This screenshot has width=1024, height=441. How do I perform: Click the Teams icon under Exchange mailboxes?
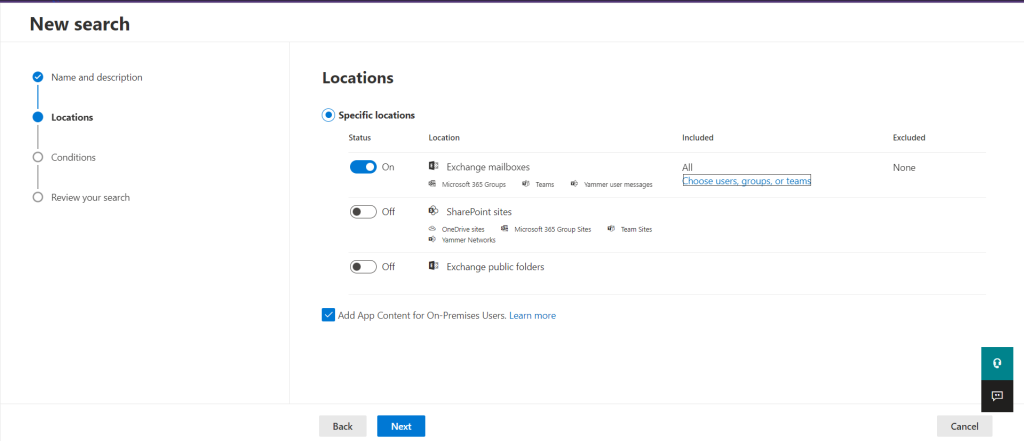tap(526, 184)
